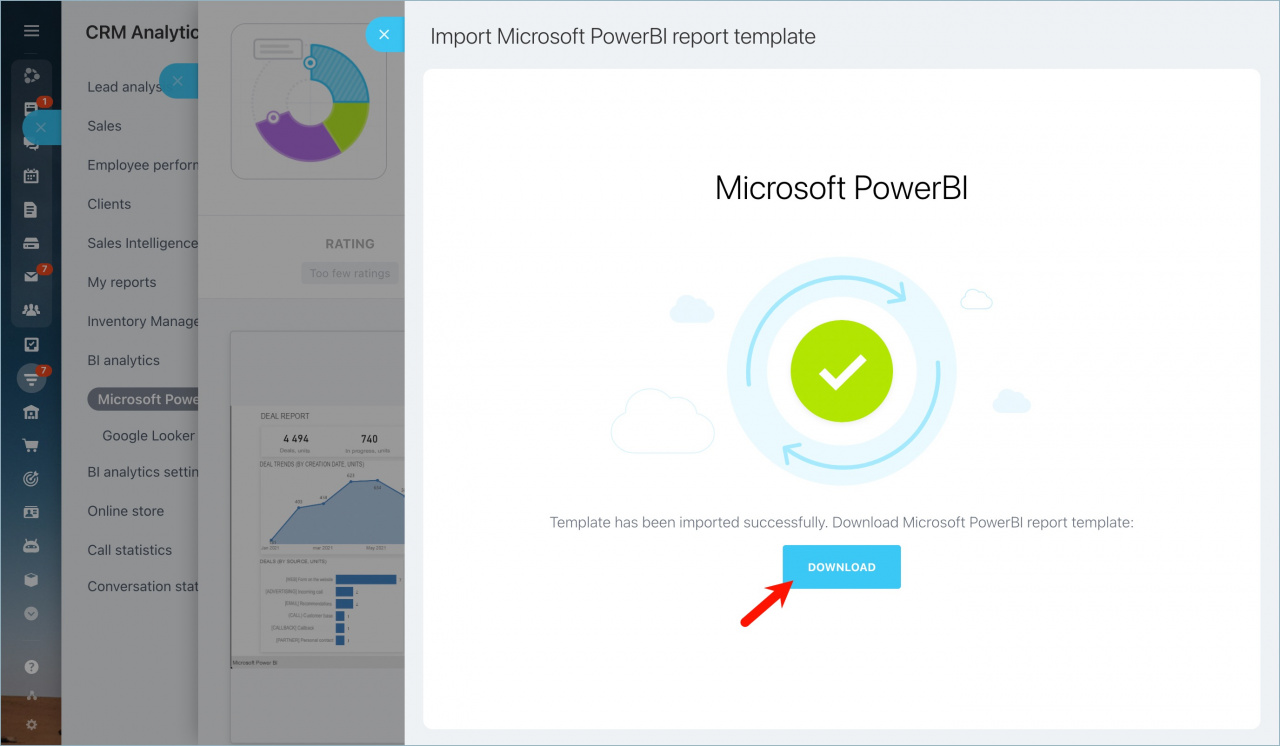Select Sales in CRM Analytics menu
This screenshot has width=1280, height=746.
106,126
